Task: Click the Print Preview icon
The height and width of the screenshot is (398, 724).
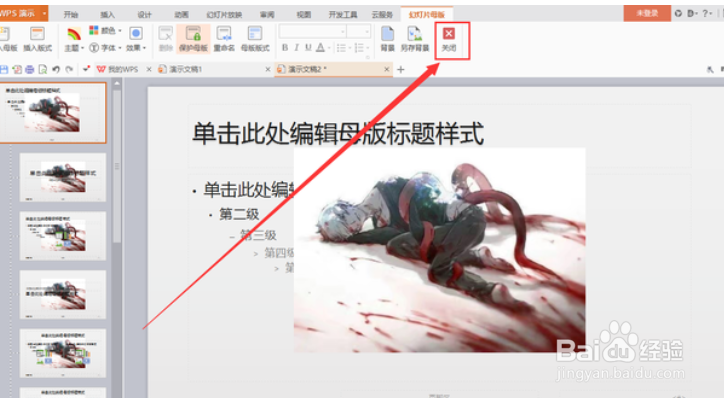Action: 42,69
